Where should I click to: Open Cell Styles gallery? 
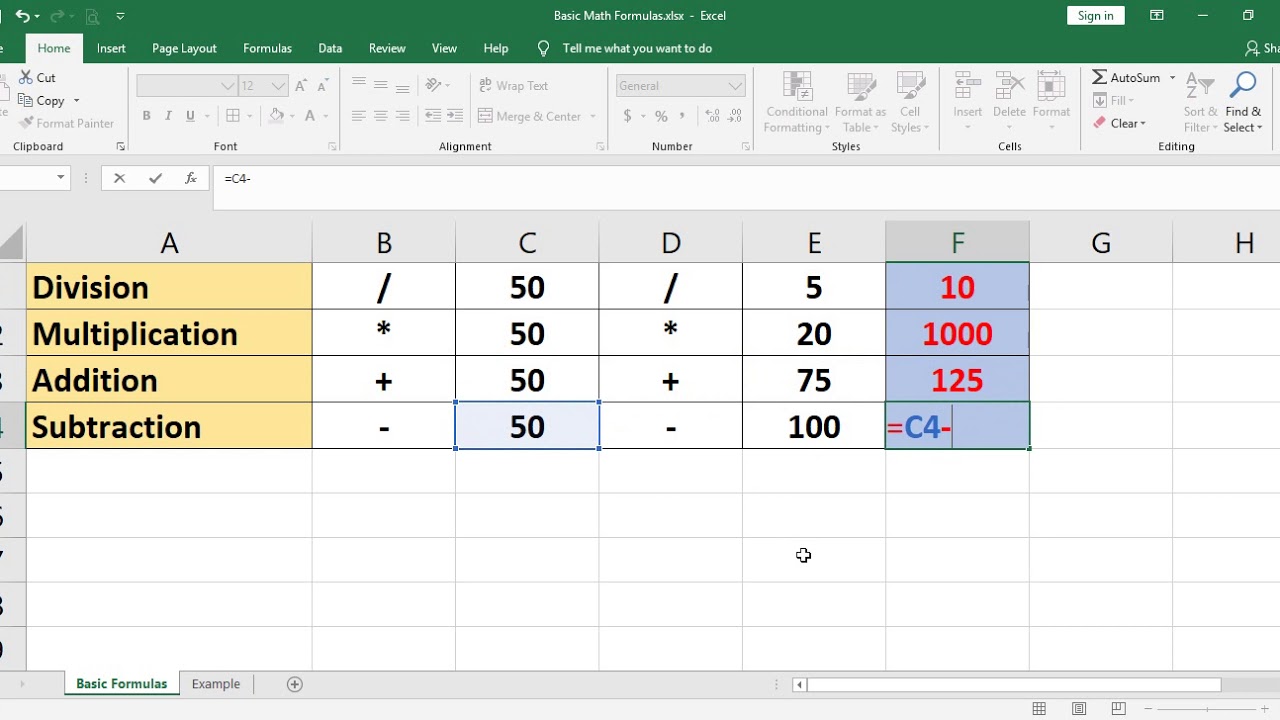910,102
